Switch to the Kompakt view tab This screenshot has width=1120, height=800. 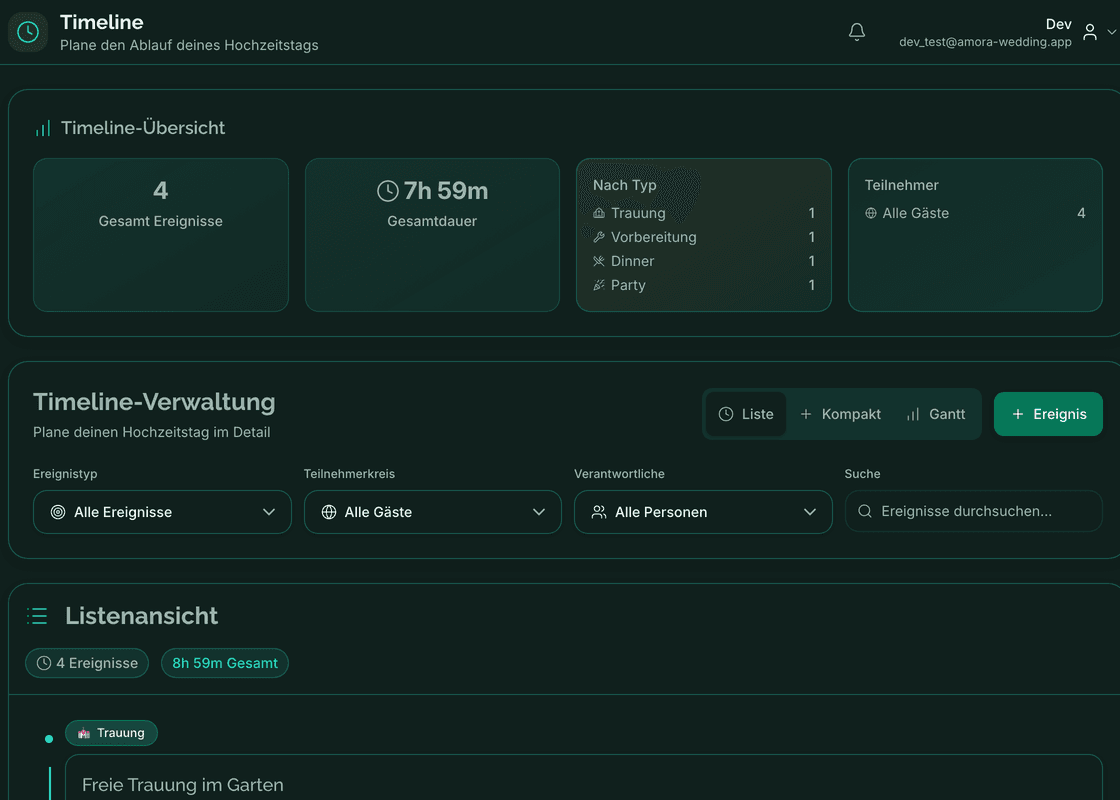[840, 414]
